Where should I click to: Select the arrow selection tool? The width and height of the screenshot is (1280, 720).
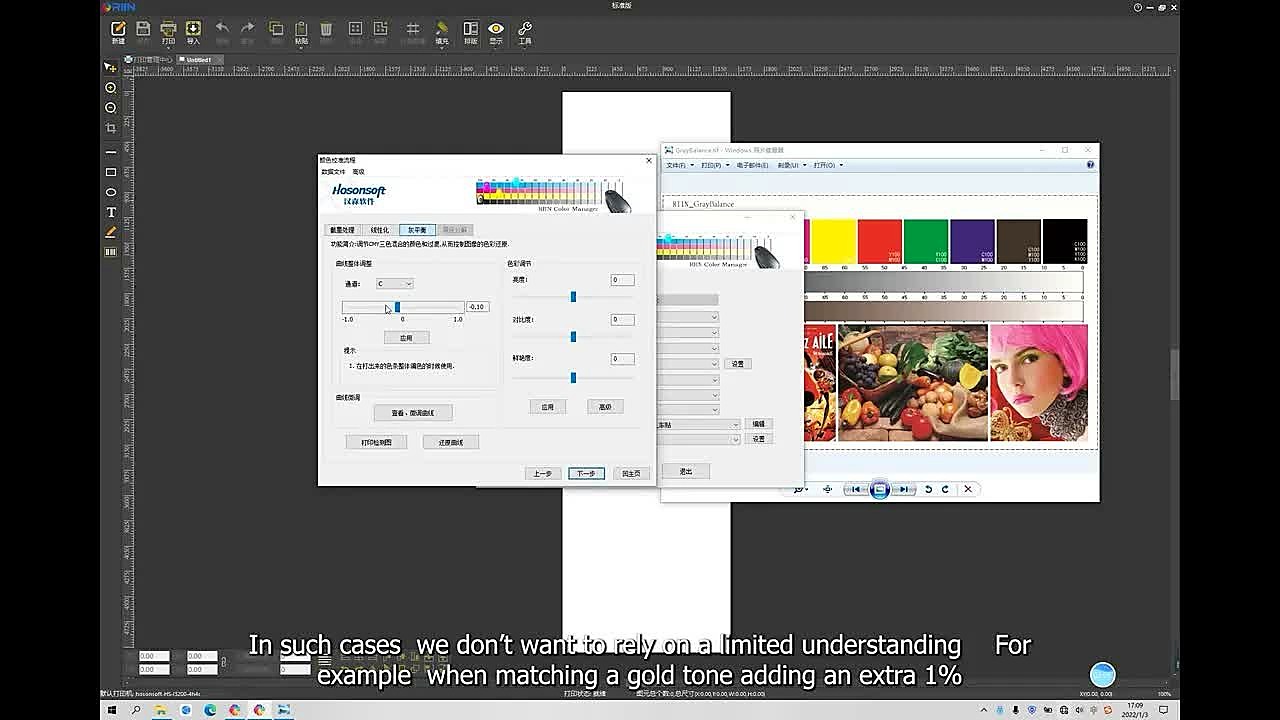click(x=110, y=67)
